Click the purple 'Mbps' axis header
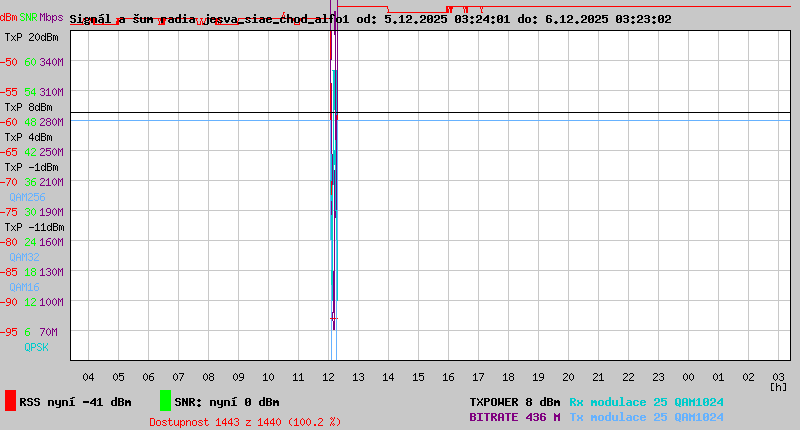Image resolution: width=800 pixels, height=430 pixels. pyautogui.click(x=51, y=18)
